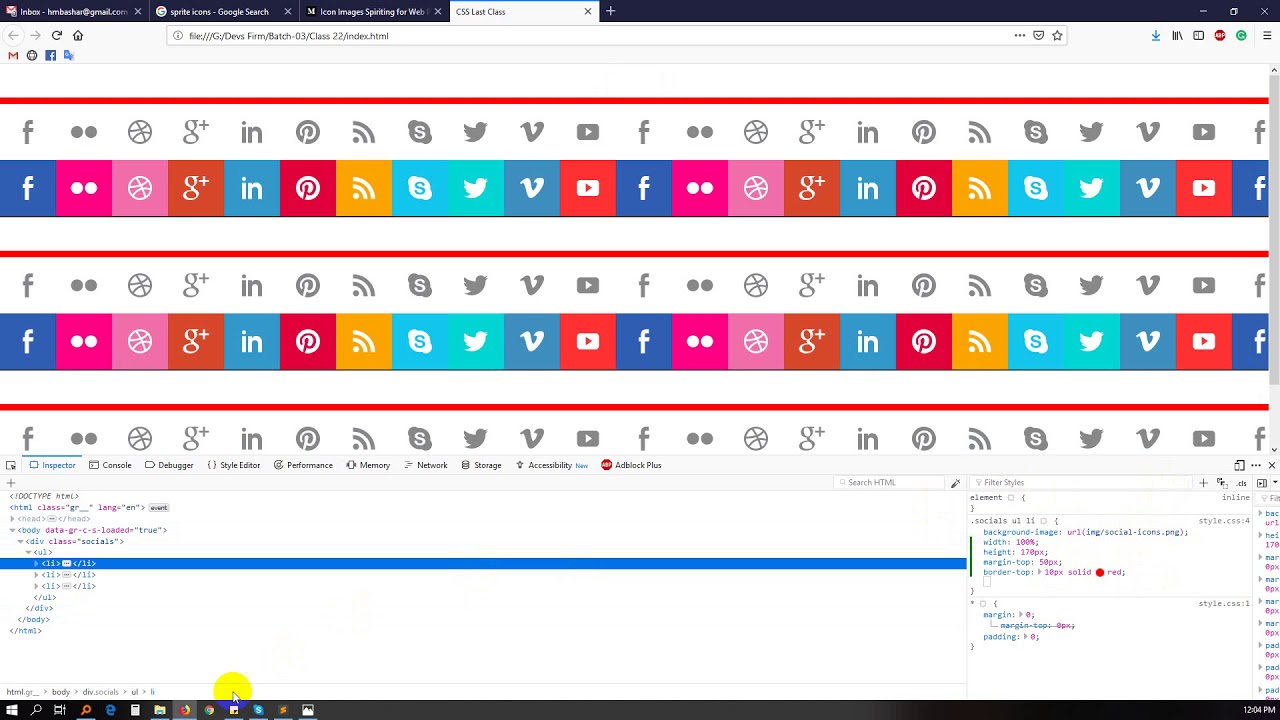
Task: Open Windows Start menu
Action: coord(12,710)
